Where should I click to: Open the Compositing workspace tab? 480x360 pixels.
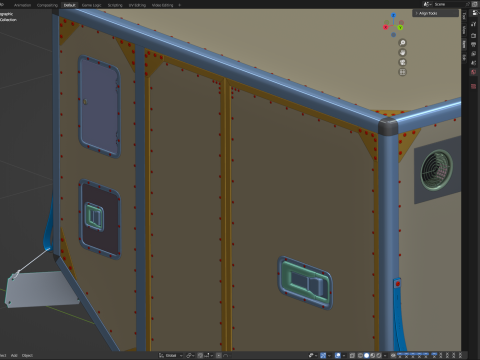point(47,5)
